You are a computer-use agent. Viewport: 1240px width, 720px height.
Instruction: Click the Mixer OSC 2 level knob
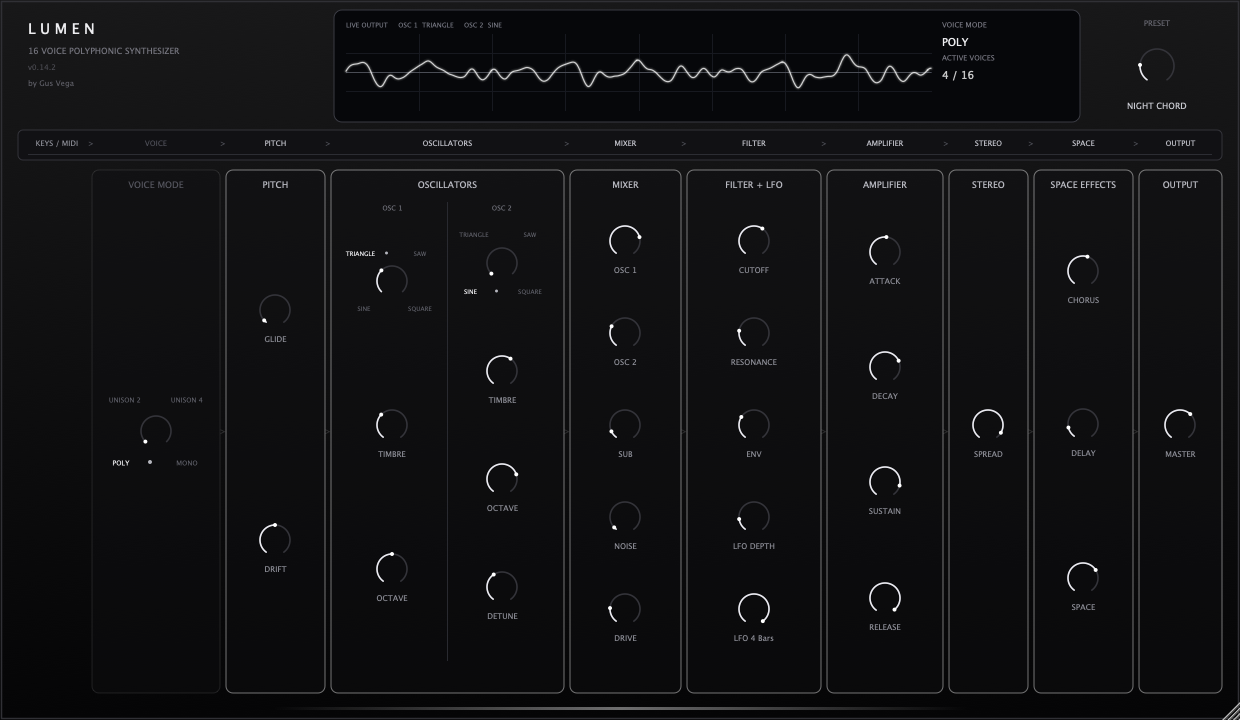(x=625, y=333)
